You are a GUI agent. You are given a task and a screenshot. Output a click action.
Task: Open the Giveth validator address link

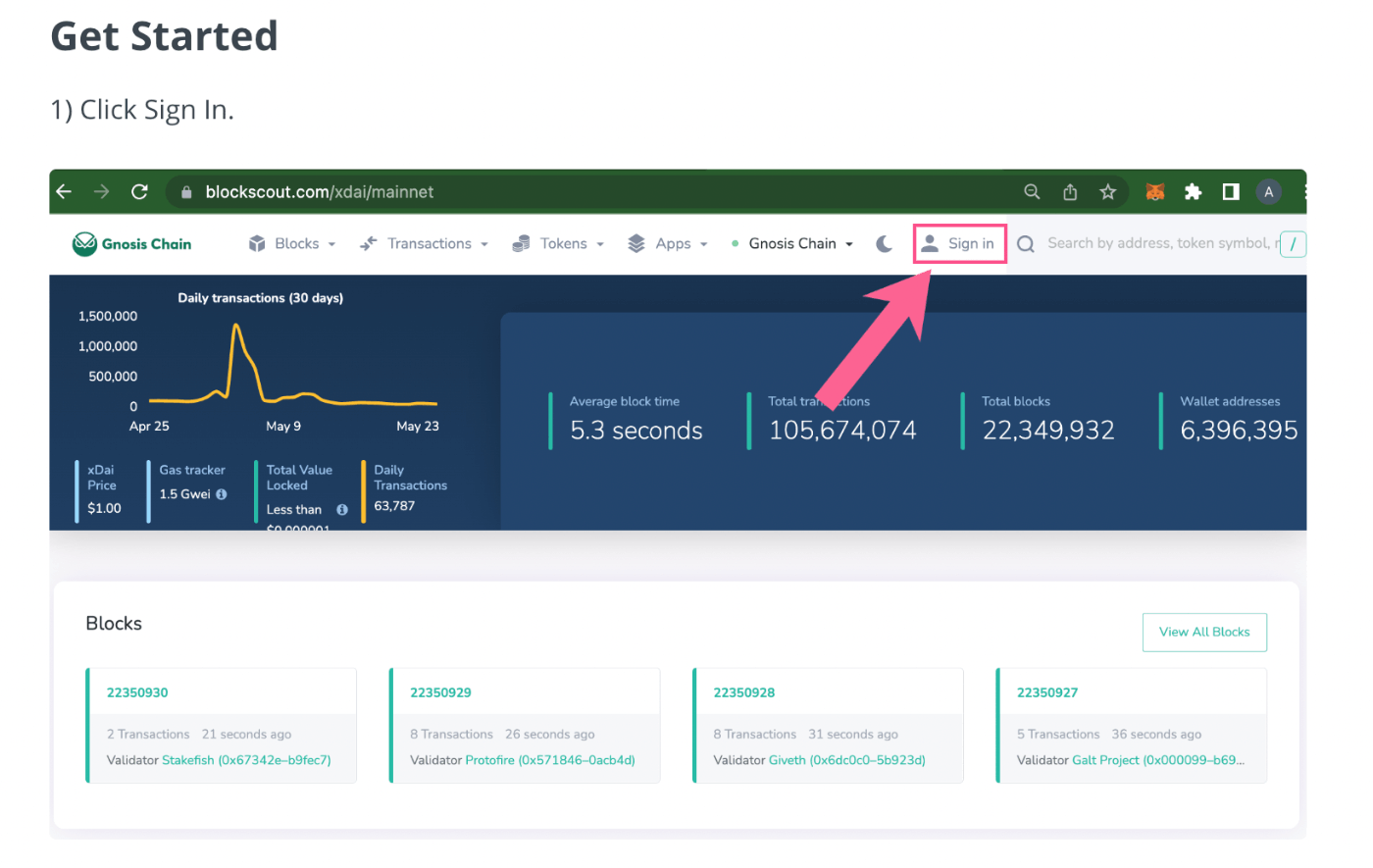click(x=847, y=761)
